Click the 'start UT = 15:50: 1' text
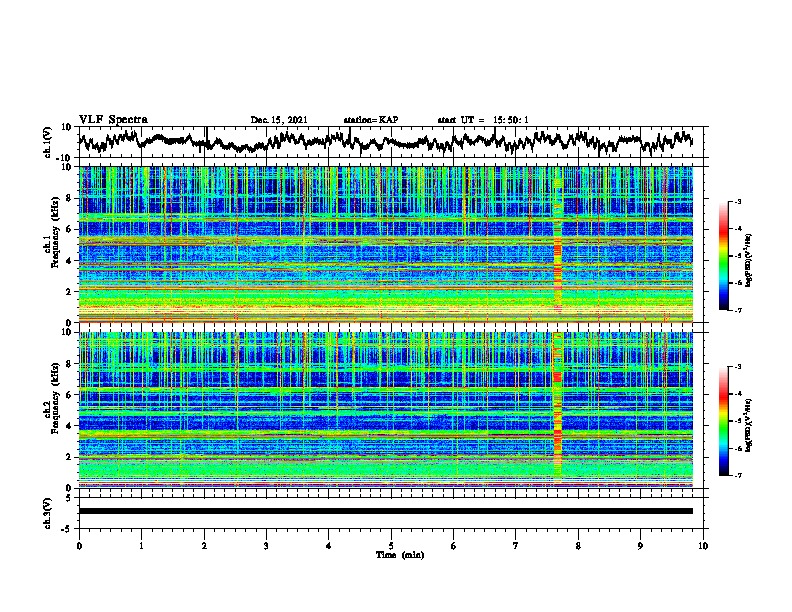The image size is (792, 612). tap(483, 120)
